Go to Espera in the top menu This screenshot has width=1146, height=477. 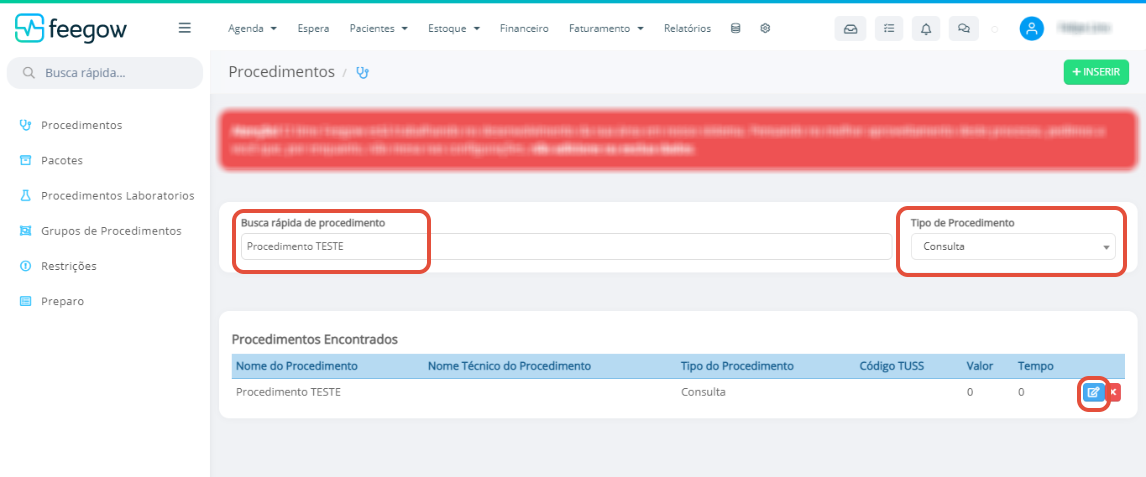pyautogui.click(x=314, y=28)
